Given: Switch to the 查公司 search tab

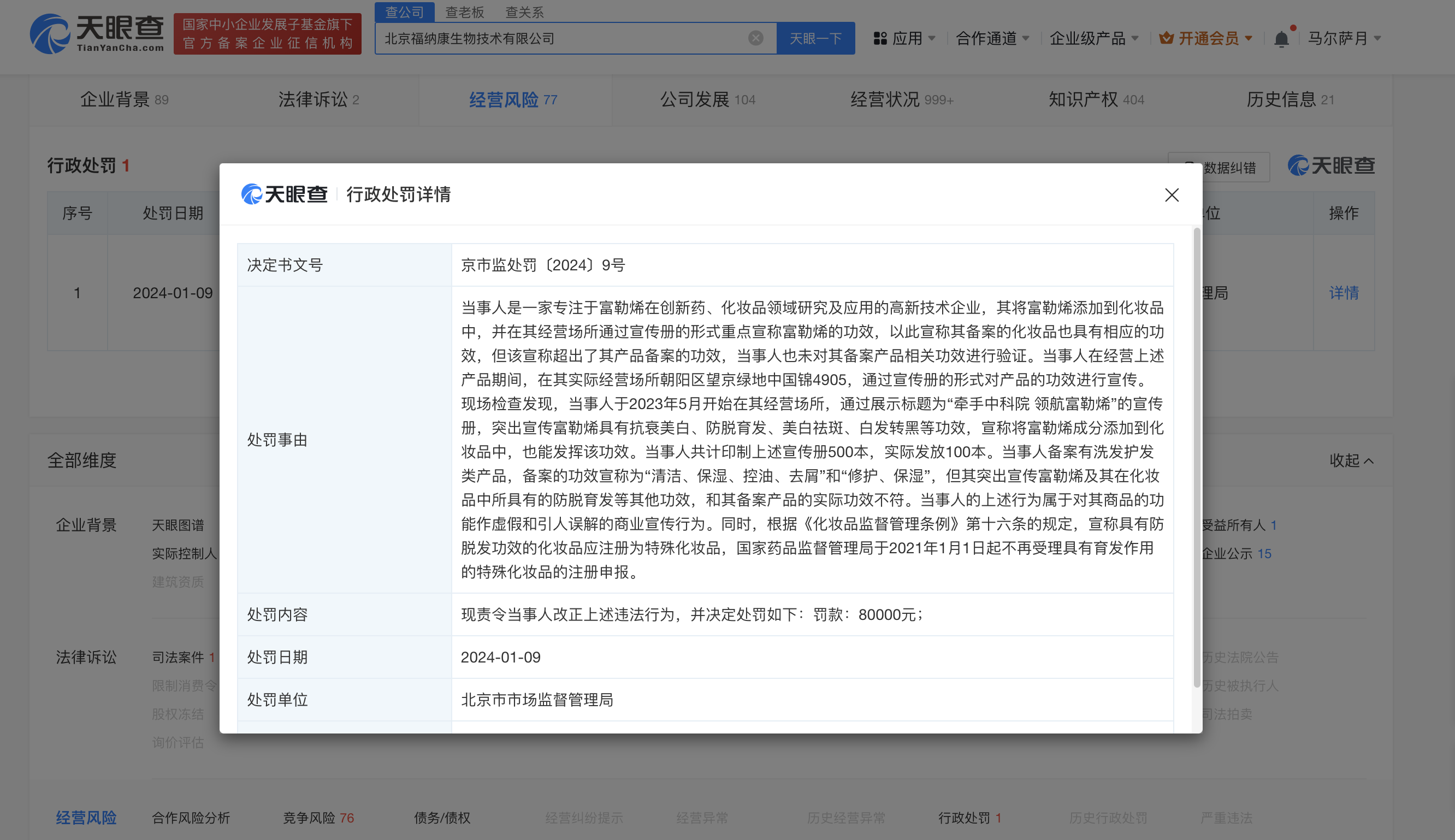Looking at the screenshot, I should coord(404,12).
